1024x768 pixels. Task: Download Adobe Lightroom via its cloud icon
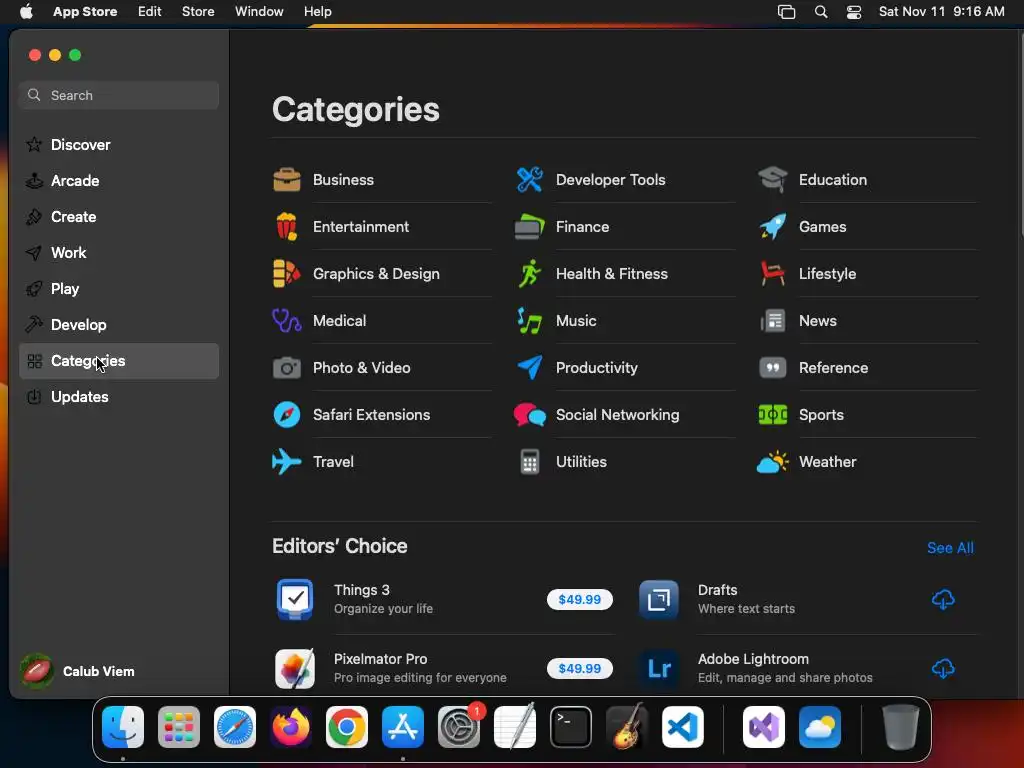(x=942, y=669)
